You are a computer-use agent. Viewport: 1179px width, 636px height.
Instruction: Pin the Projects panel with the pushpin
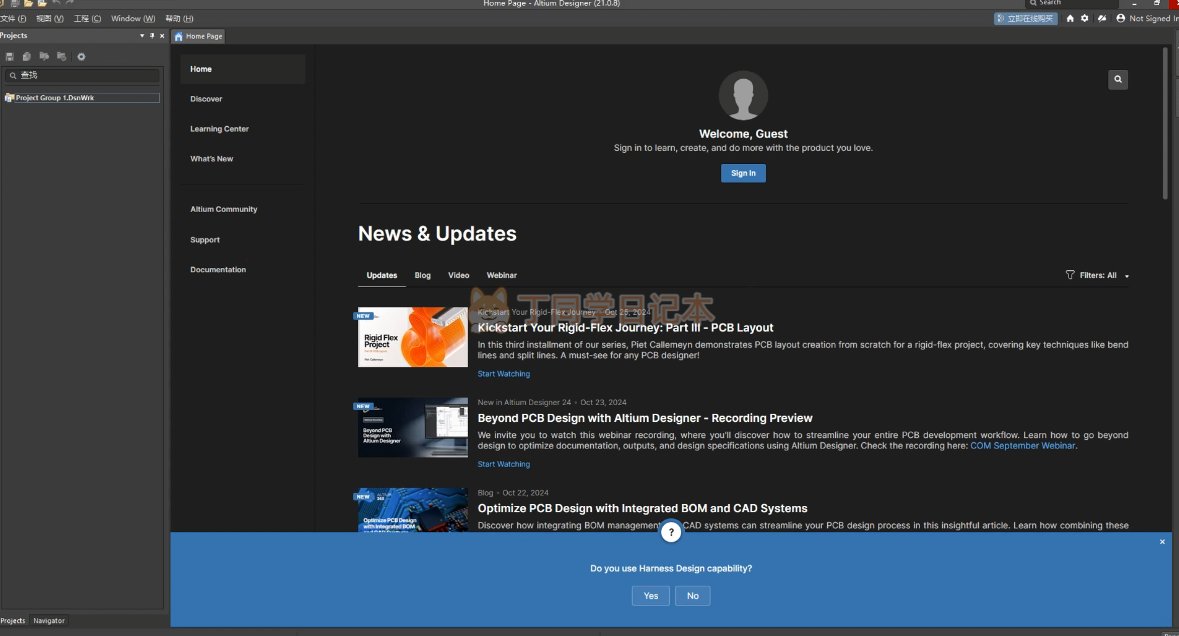click(x=152, y=36)
